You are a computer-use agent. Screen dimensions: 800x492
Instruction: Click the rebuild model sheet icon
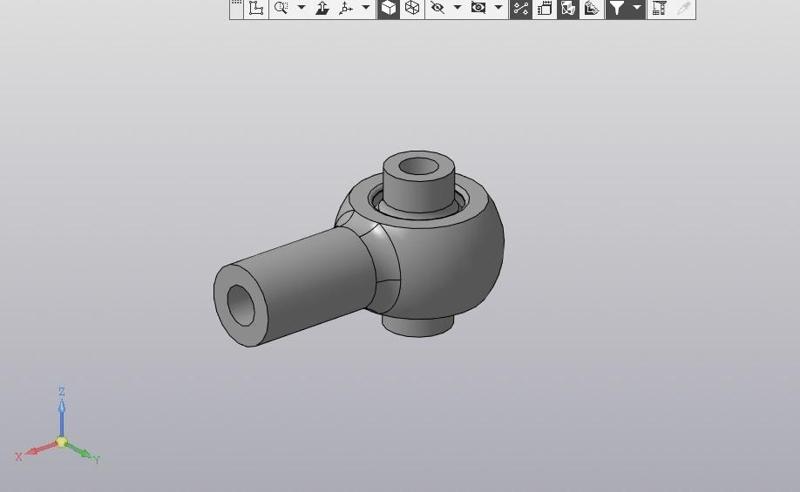point(544,8)
